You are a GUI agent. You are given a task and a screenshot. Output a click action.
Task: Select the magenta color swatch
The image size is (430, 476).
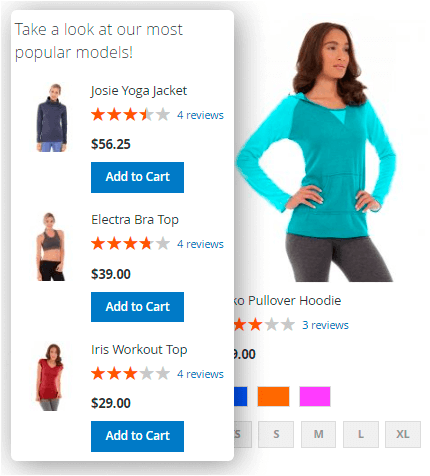(315, 396)
